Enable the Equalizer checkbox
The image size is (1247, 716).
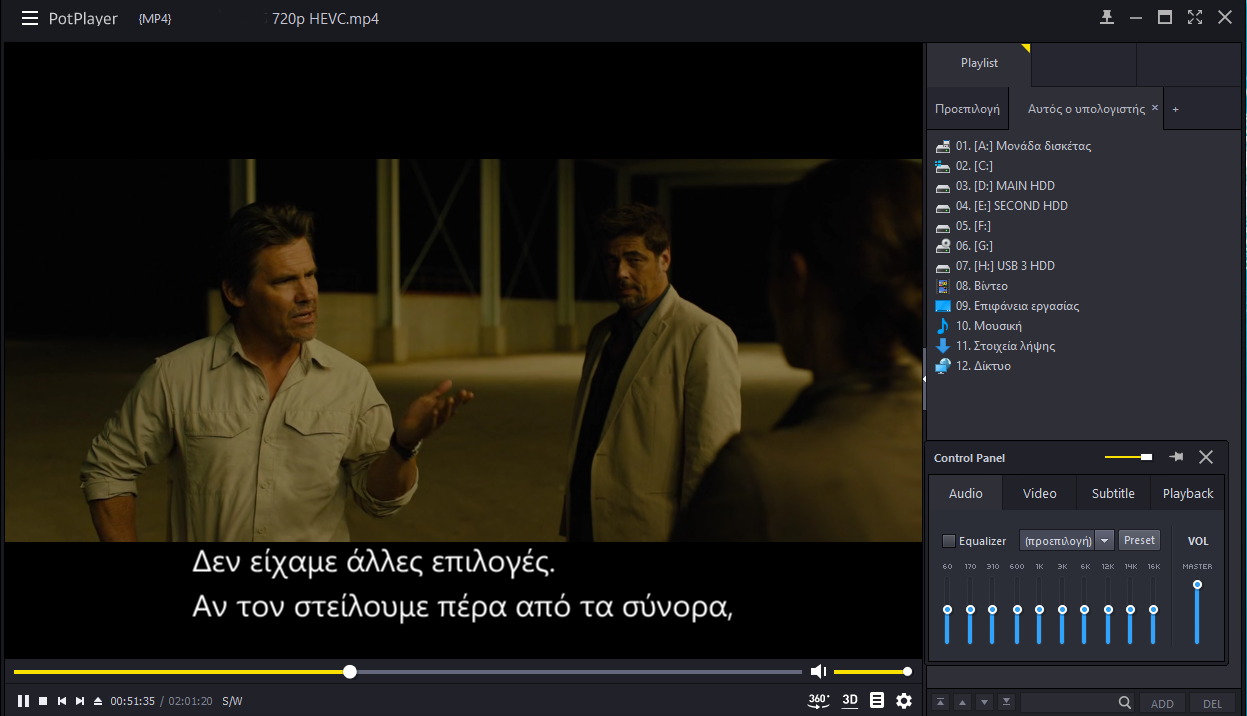coord(949,541)
